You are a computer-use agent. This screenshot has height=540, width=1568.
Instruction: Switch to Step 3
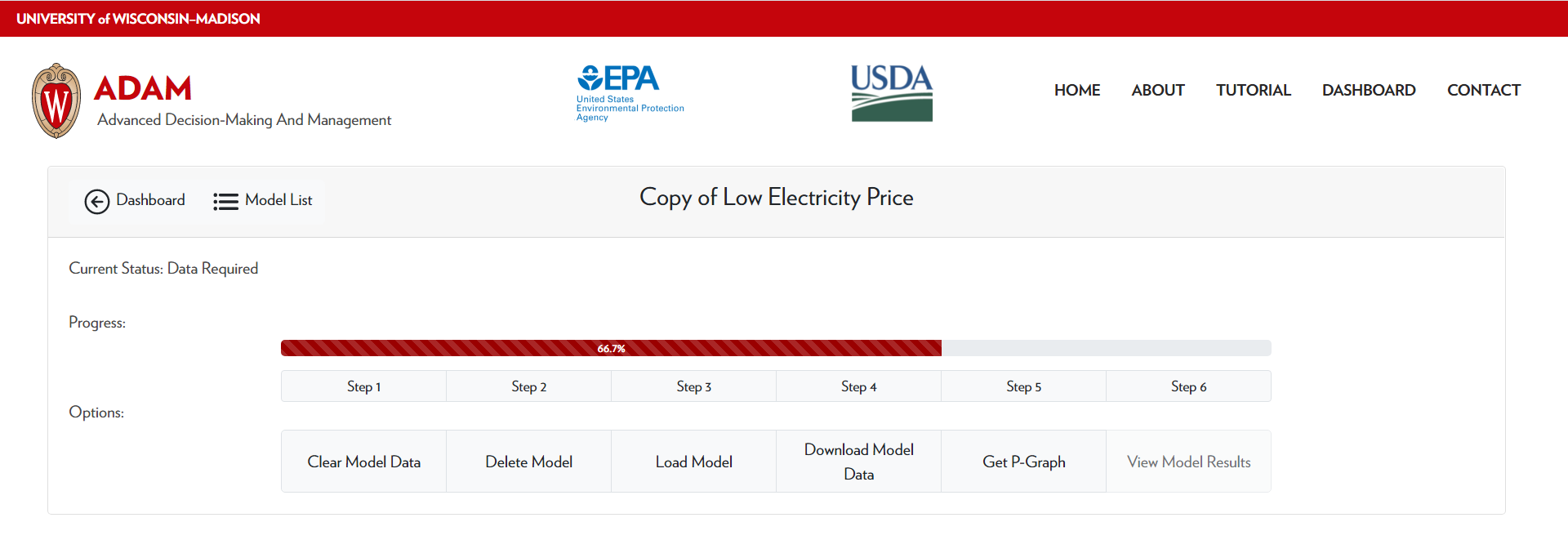pyautogui.click(x=693, y=386)
